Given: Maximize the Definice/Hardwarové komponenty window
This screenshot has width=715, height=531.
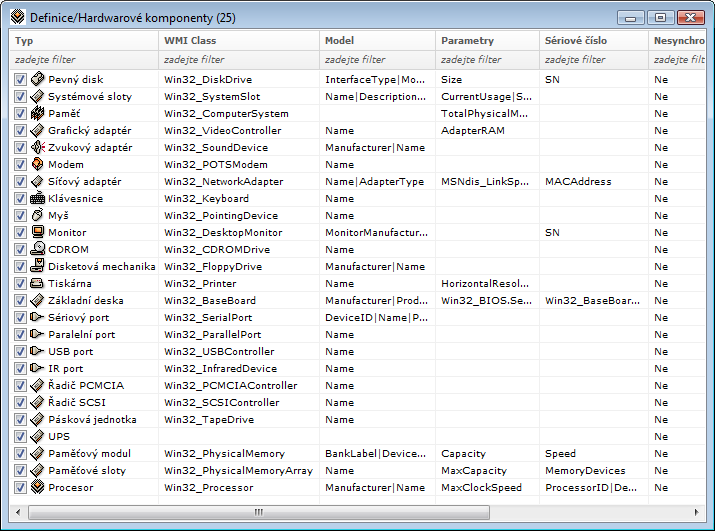Looking at the screenshot, I should [660, 17].
